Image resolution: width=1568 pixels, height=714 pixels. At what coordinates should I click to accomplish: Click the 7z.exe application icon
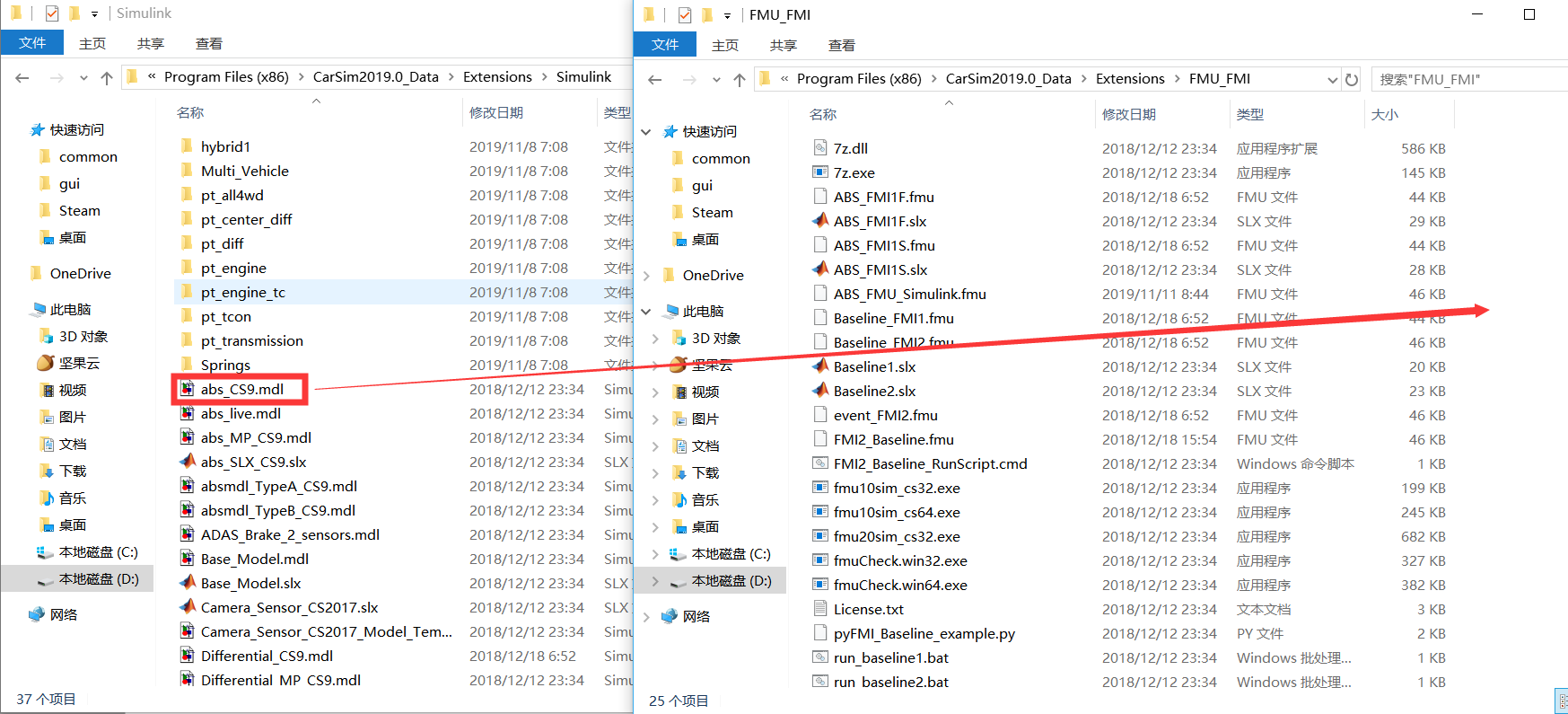click(820, 172)
